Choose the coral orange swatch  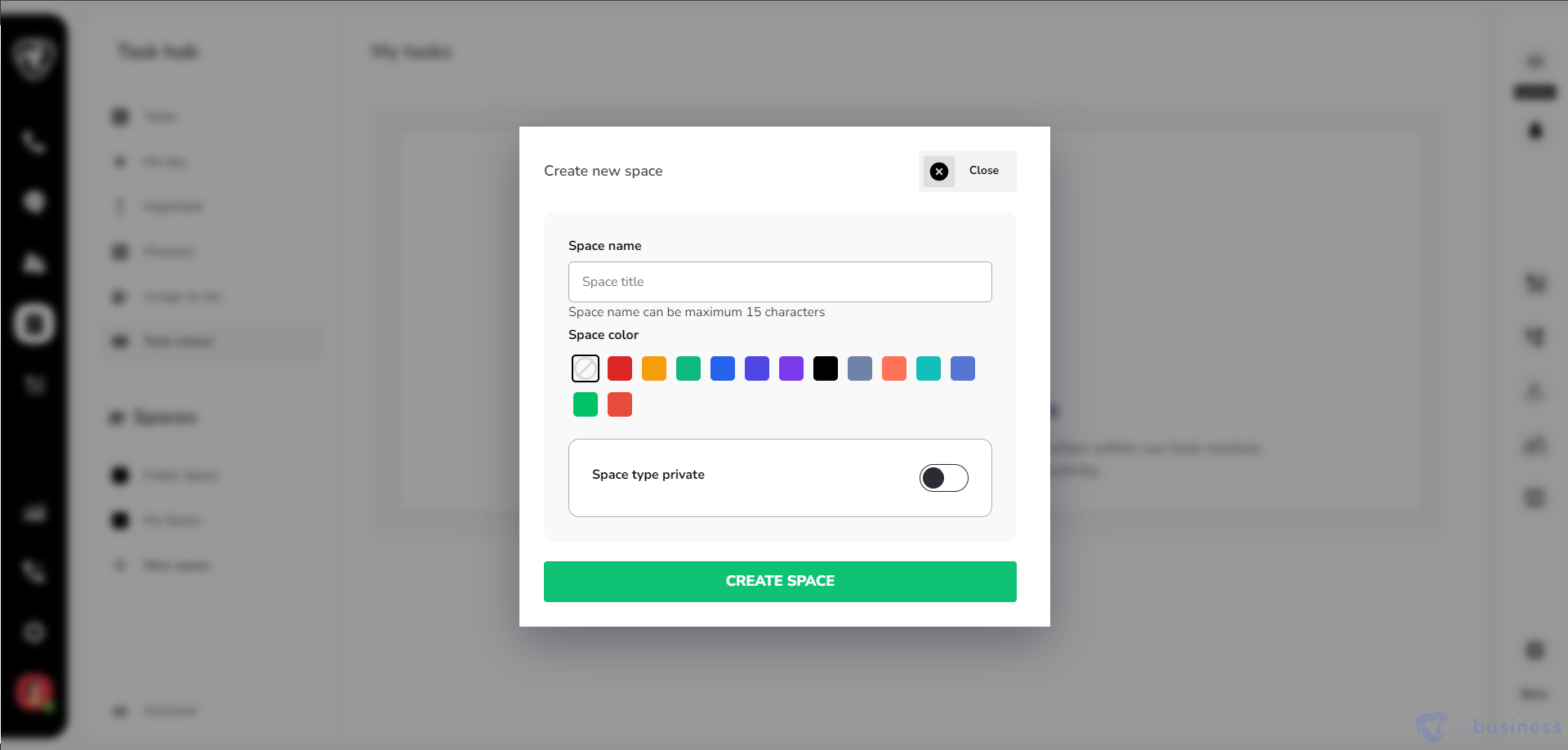[894, 368]
